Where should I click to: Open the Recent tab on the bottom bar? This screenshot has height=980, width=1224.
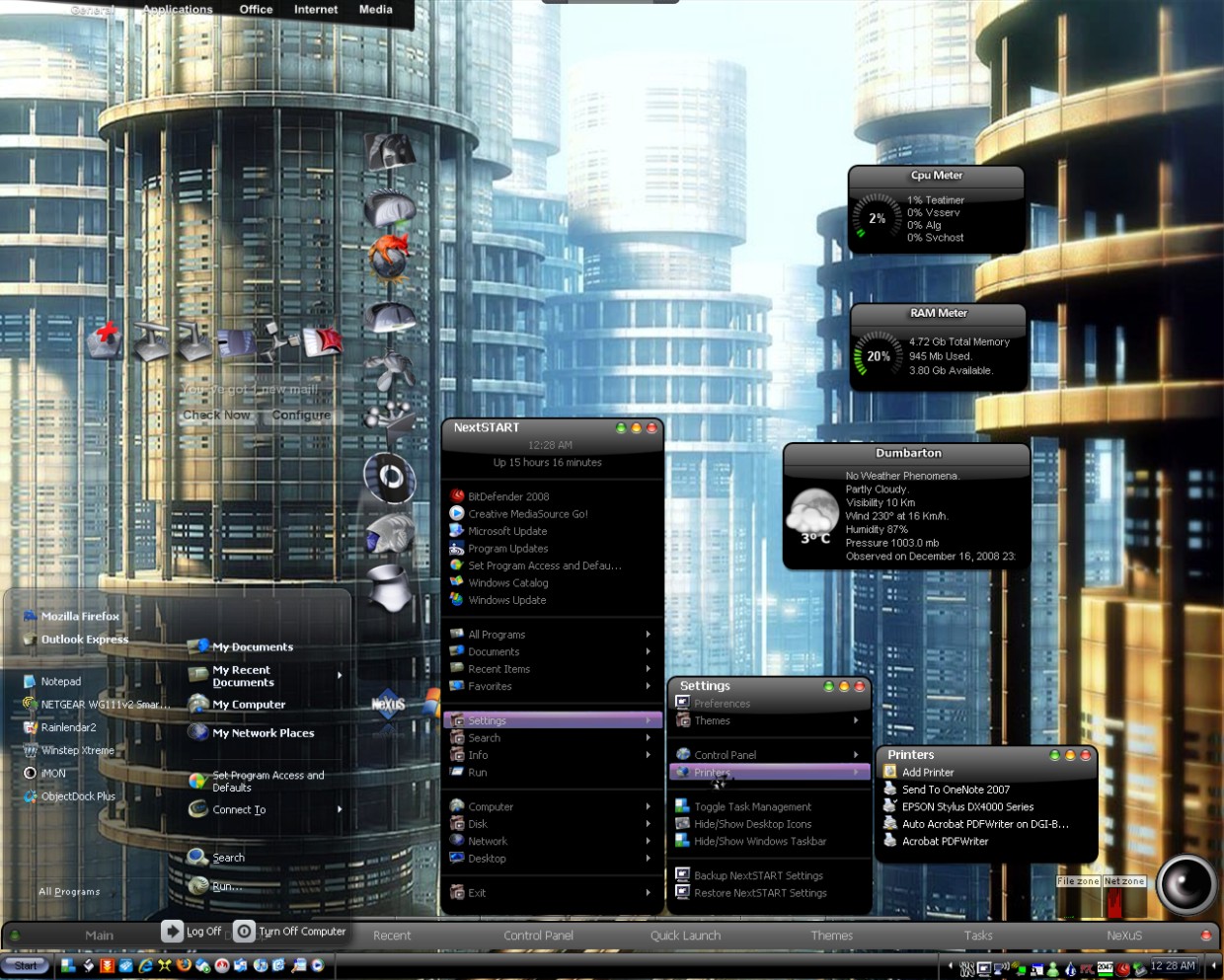click(x=392, y=936)
